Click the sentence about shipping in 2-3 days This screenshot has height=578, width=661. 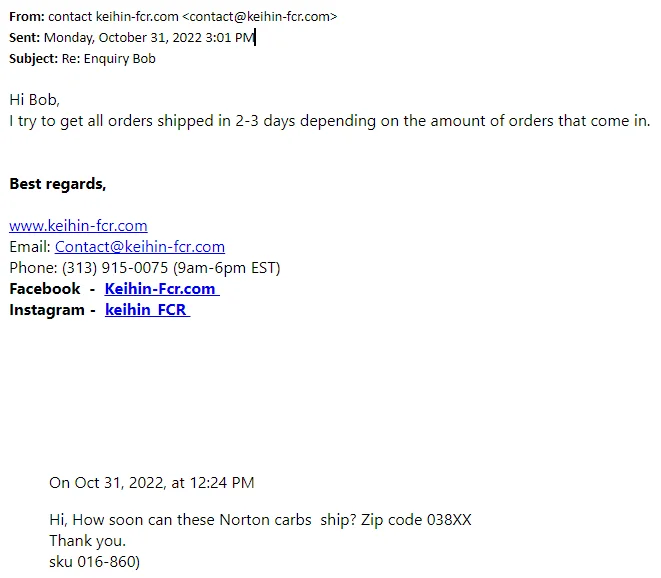329,121
